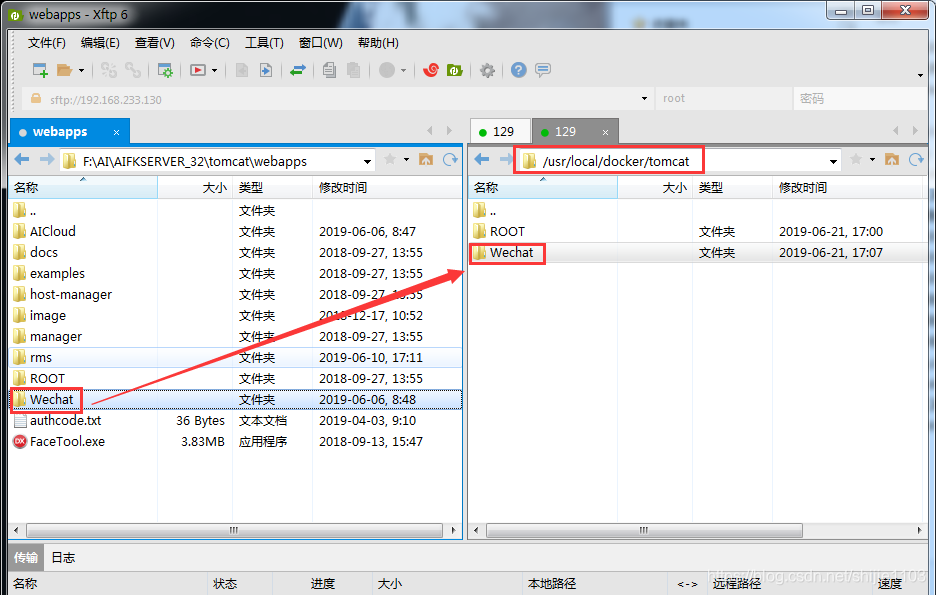Open Help with the question mark icon
The image size is (936, 595).
pos(519,70)
